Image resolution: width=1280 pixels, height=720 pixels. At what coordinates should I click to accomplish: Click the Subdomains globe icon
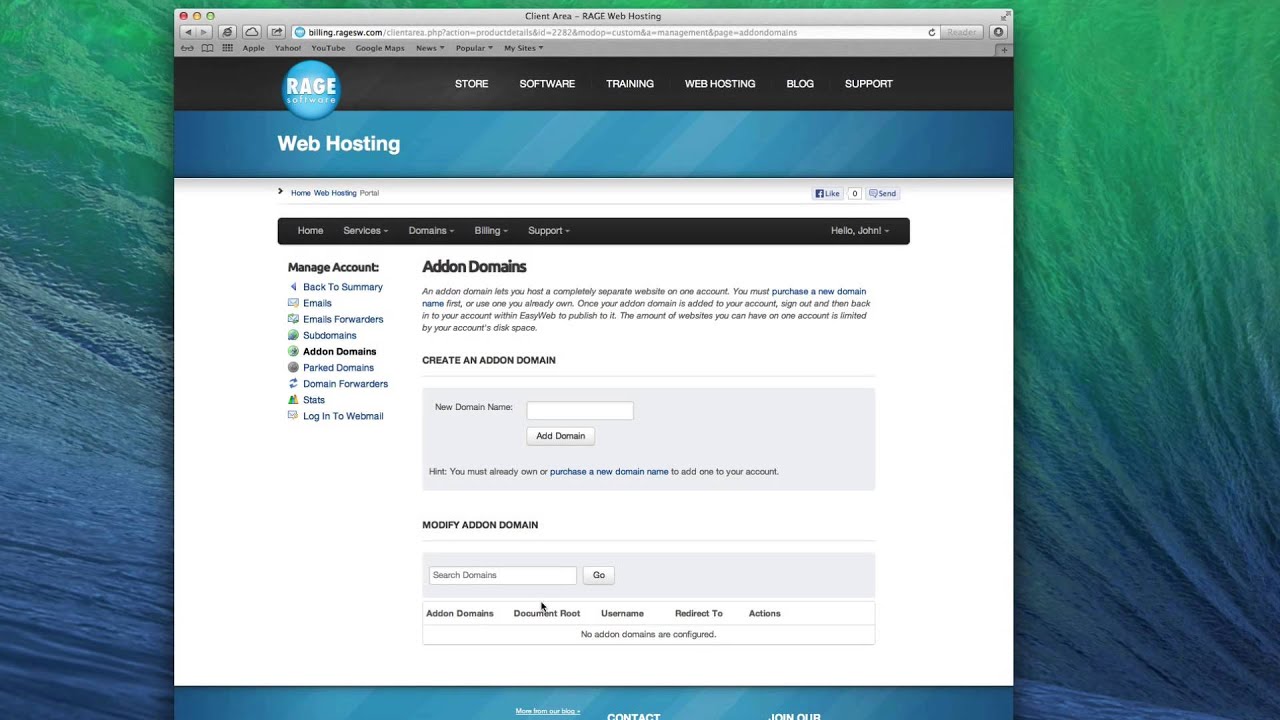tap(293, 335)
